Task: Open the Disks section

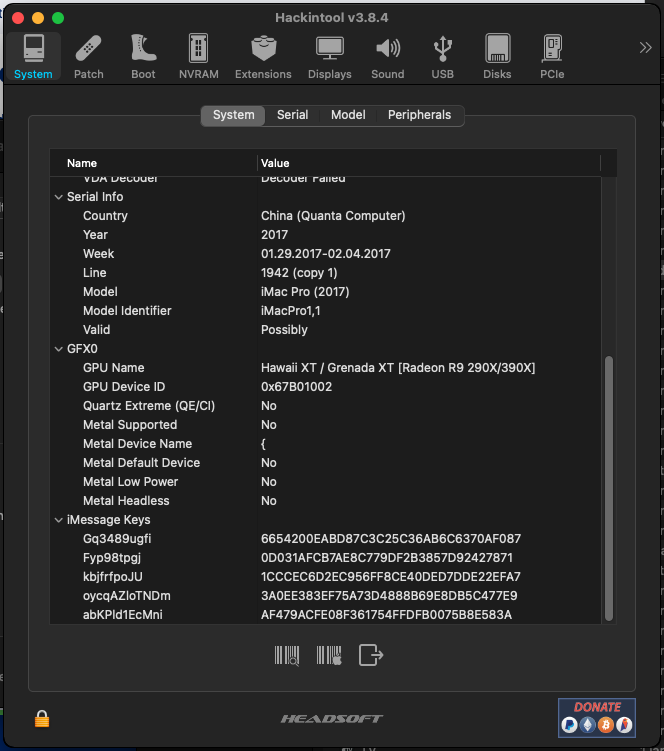Action: pos(497,56)
